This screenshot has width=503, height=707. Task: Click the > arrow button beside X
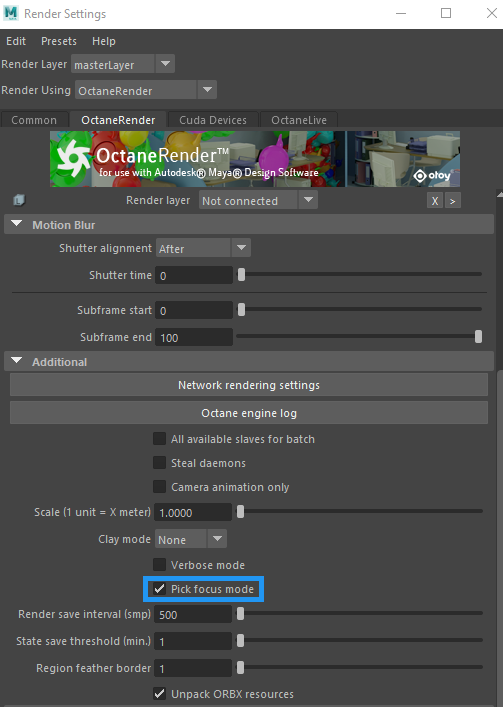pyautogui.click(x=453, y=201)
